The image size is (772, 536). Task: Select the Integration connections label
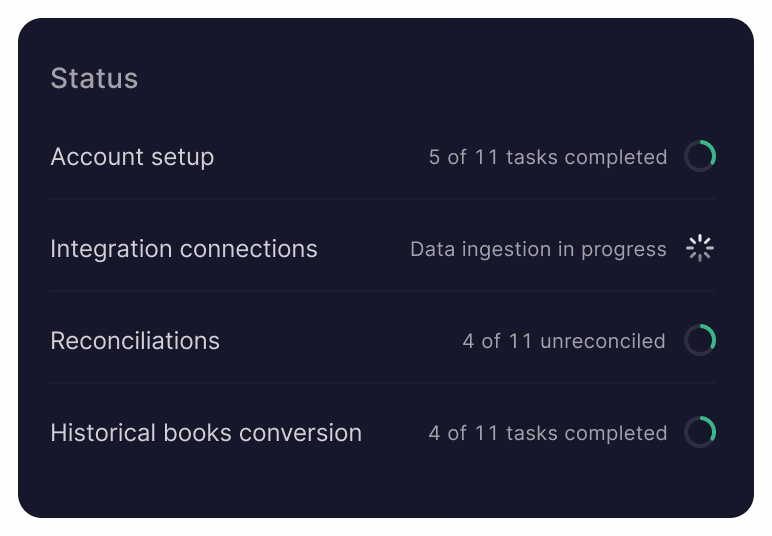184,249
